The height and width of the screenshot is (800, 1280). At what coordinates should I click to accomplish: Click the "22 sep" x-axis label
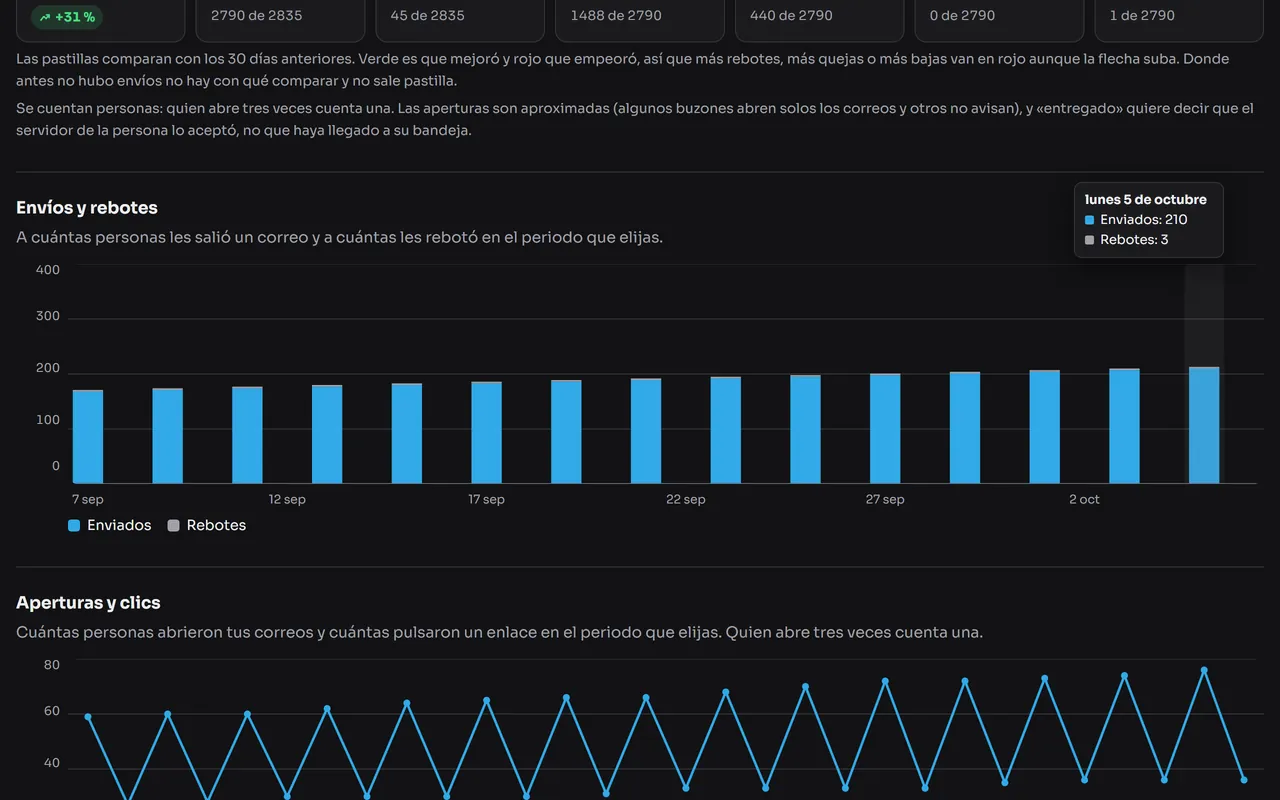[x=686, y=499]
